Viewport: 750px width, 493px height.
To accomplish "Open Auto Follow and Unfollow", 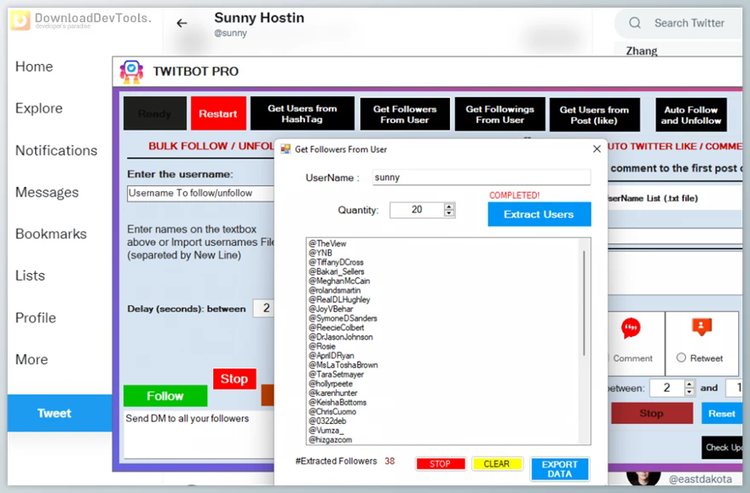I will tap(691, 115).
